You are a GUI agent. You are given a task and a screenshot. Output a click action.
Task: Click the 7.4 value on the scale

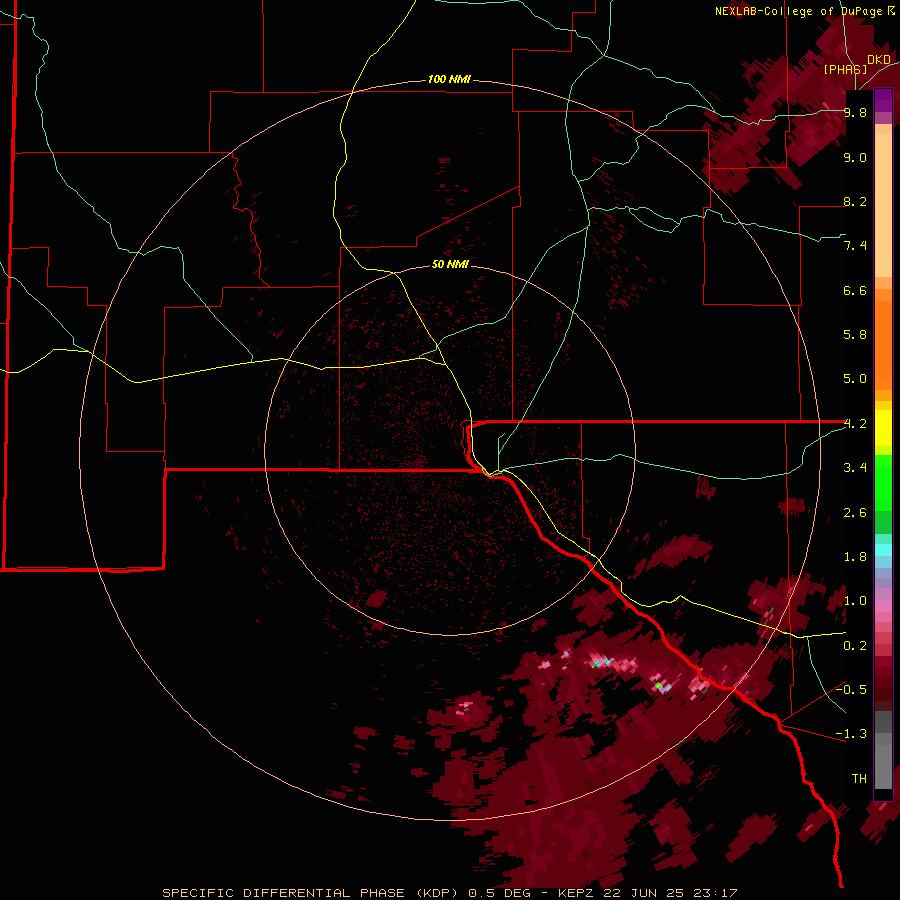click(x=855, y=246)
